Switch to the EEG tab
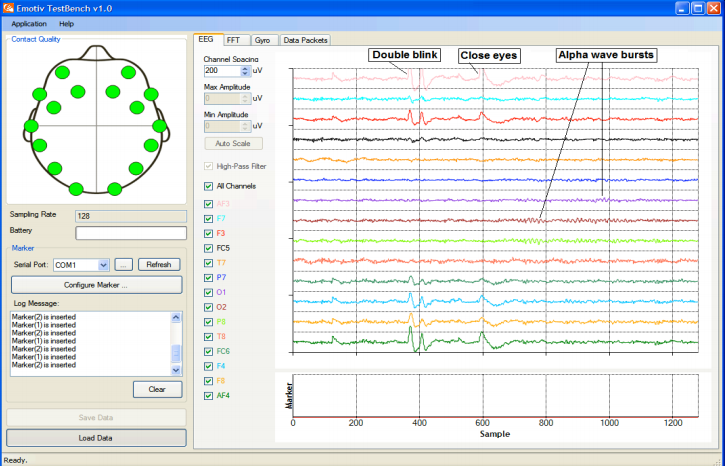 tap(208, 39)
